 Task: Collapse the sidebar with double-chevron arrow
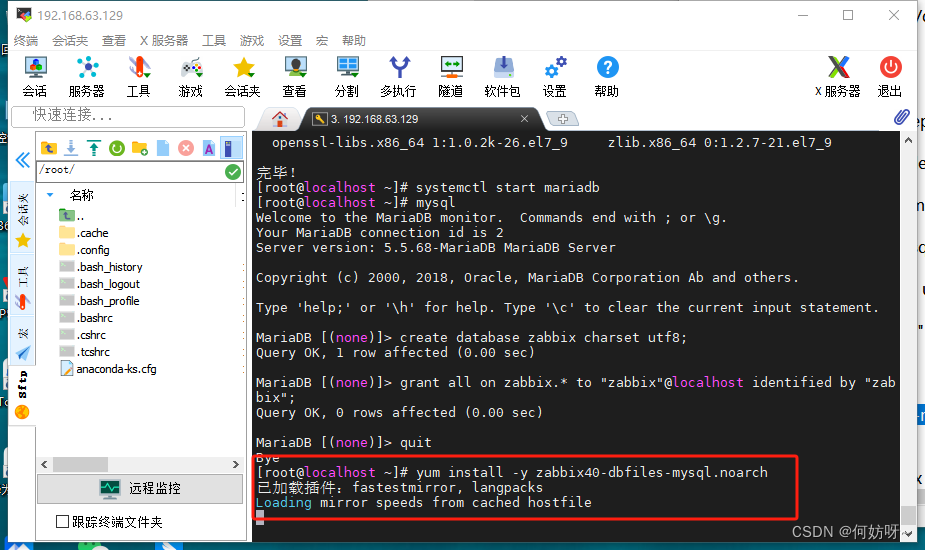(22, 160)
